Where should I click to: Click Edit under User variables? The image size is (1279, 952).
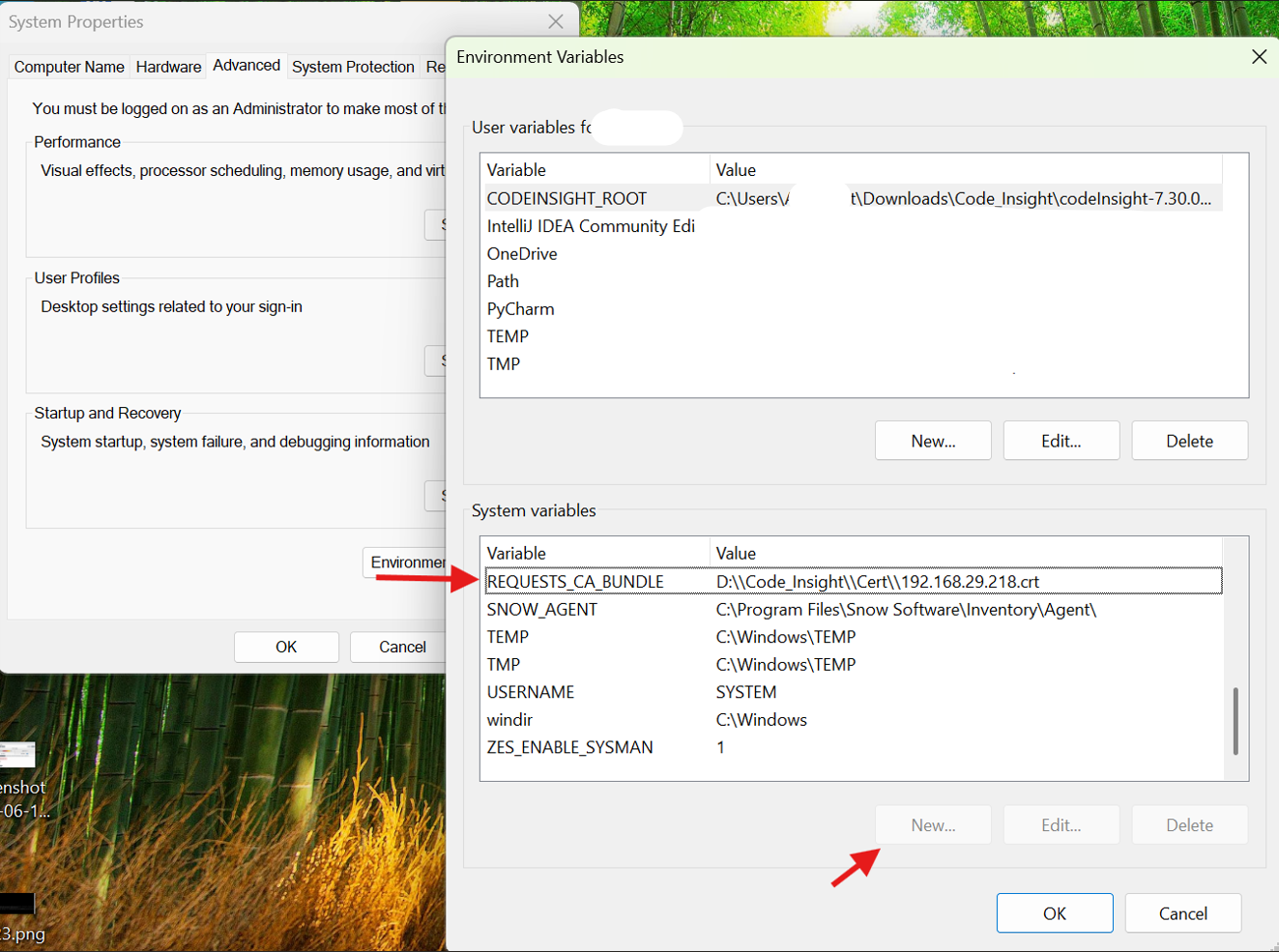point(1061,440)
